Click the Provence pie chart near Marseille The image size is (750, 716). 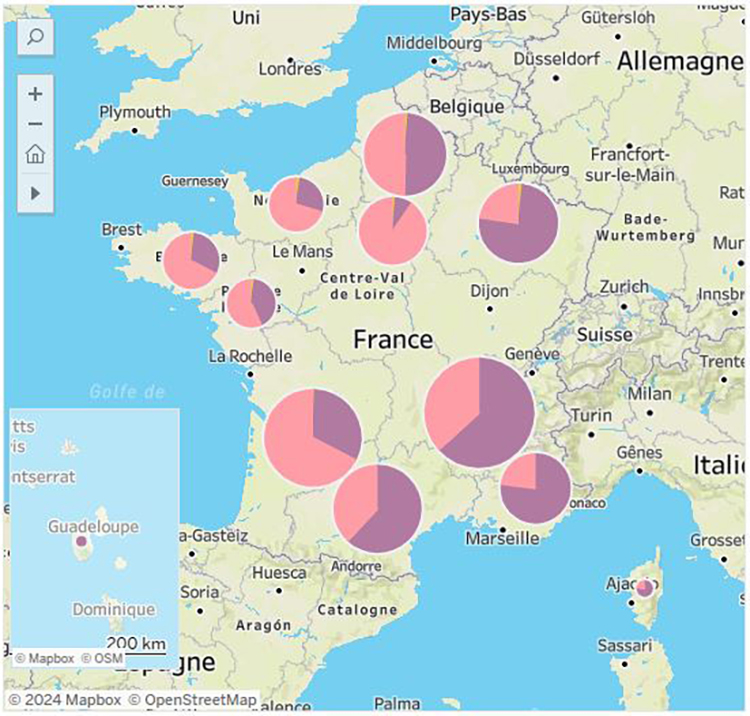click(536, 488)
